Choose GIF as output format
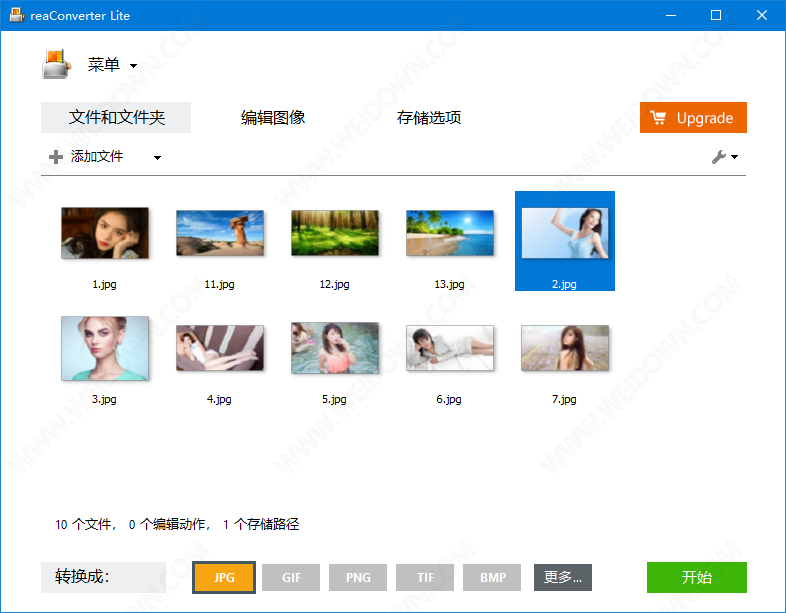This screenshot has height=613, width=786. tap(291, 577)
